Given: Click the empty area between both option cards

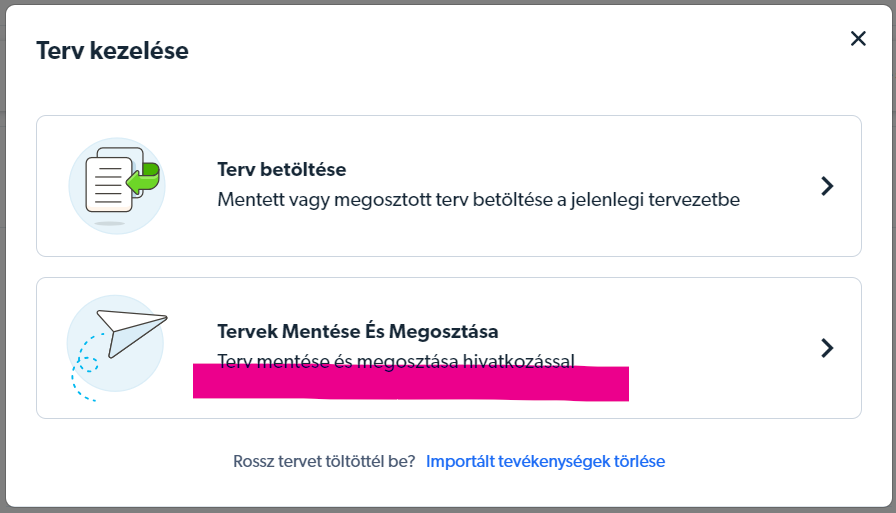Looking at the screenshot, I should tap(449, 267).
